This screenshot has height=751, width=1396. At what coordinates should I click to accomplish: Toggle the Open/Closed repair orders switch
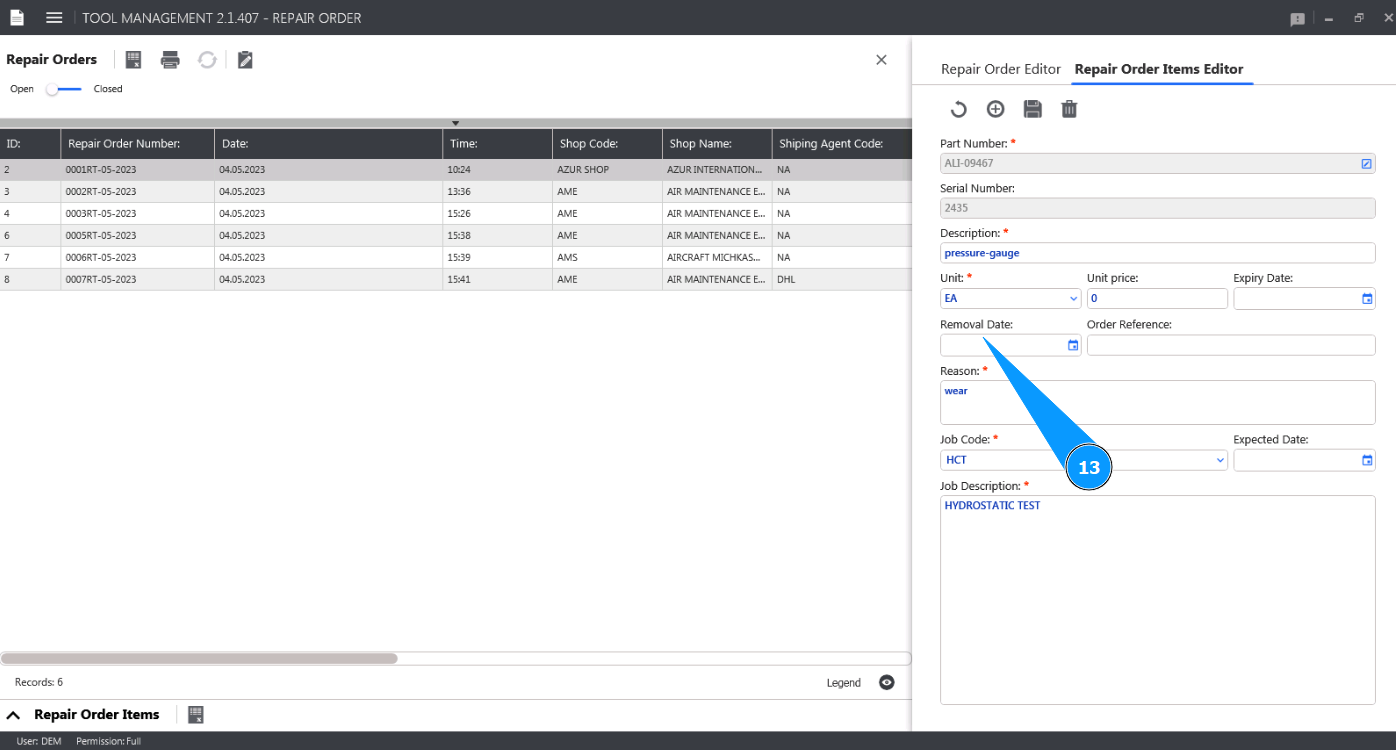64,89
